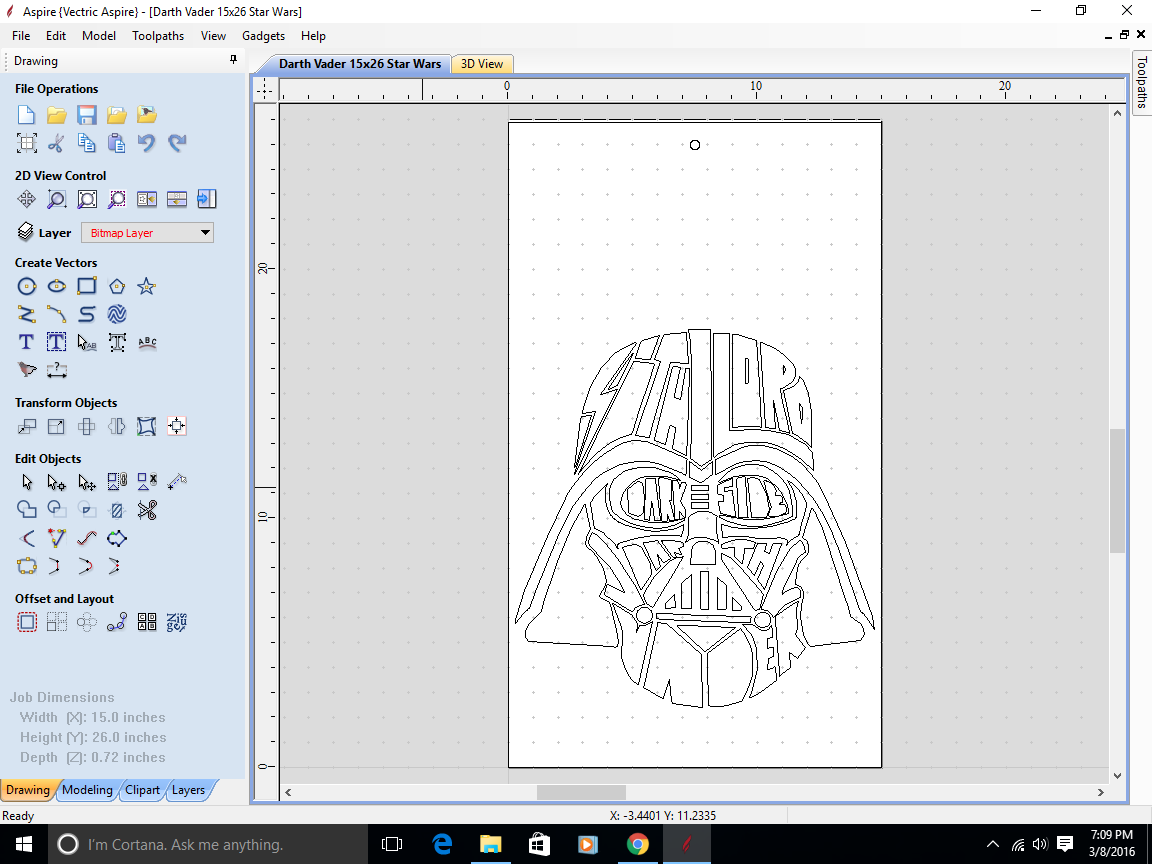Open the Create Text tool

point(26,342)
